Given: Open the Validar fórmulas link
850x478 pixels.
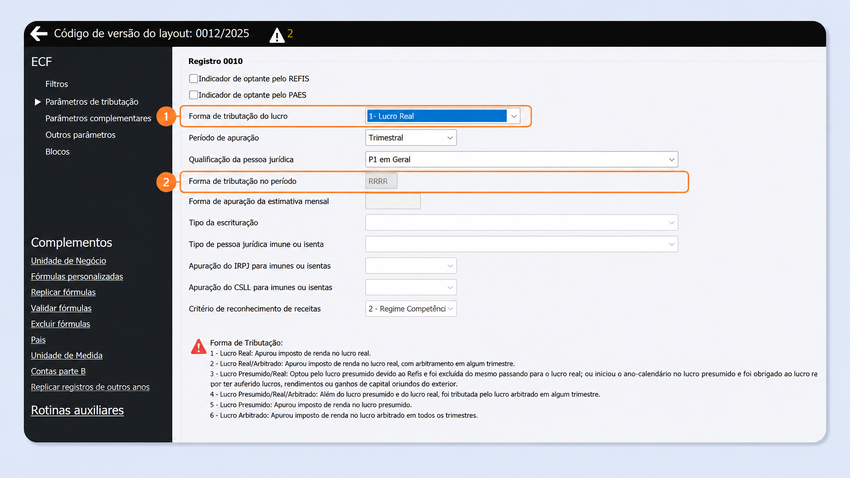Looking at the screenshot, I should coord(61,308).
